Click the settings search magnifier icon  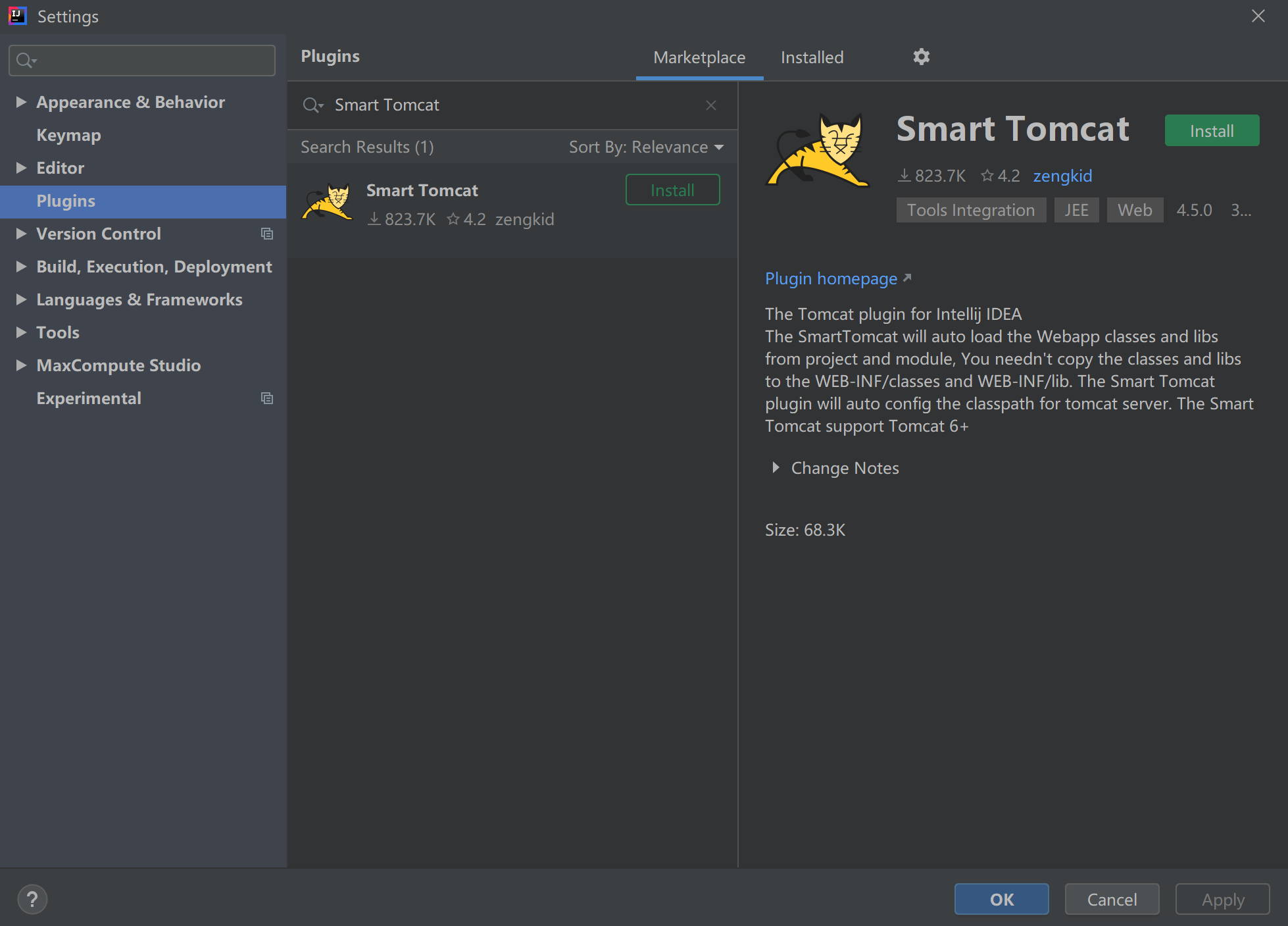click(25, 61)
